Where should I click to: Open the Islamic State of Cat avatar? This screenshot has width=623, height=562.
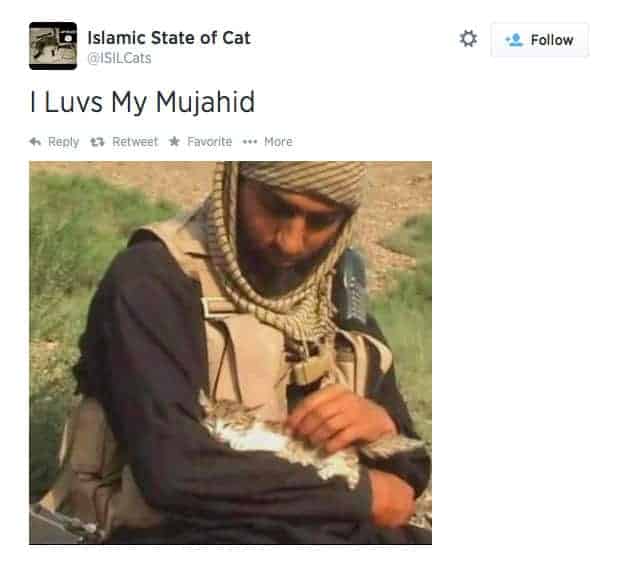(x=53, y=46)
